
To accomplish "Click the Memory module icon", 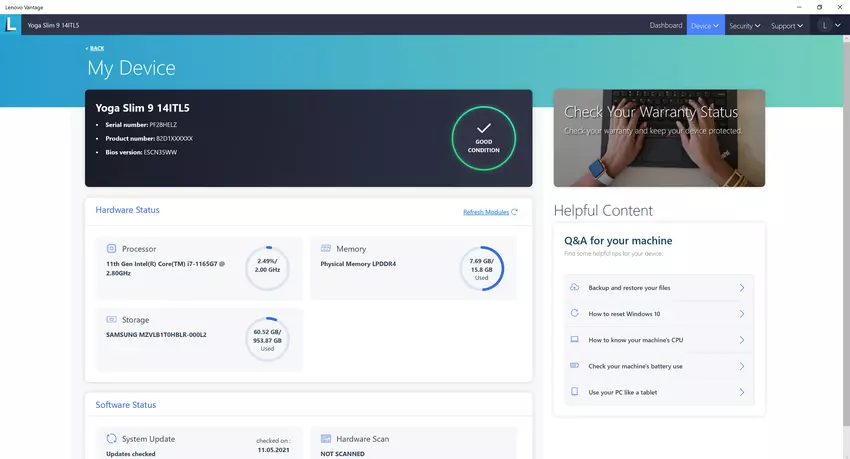I will coord(326,249).
